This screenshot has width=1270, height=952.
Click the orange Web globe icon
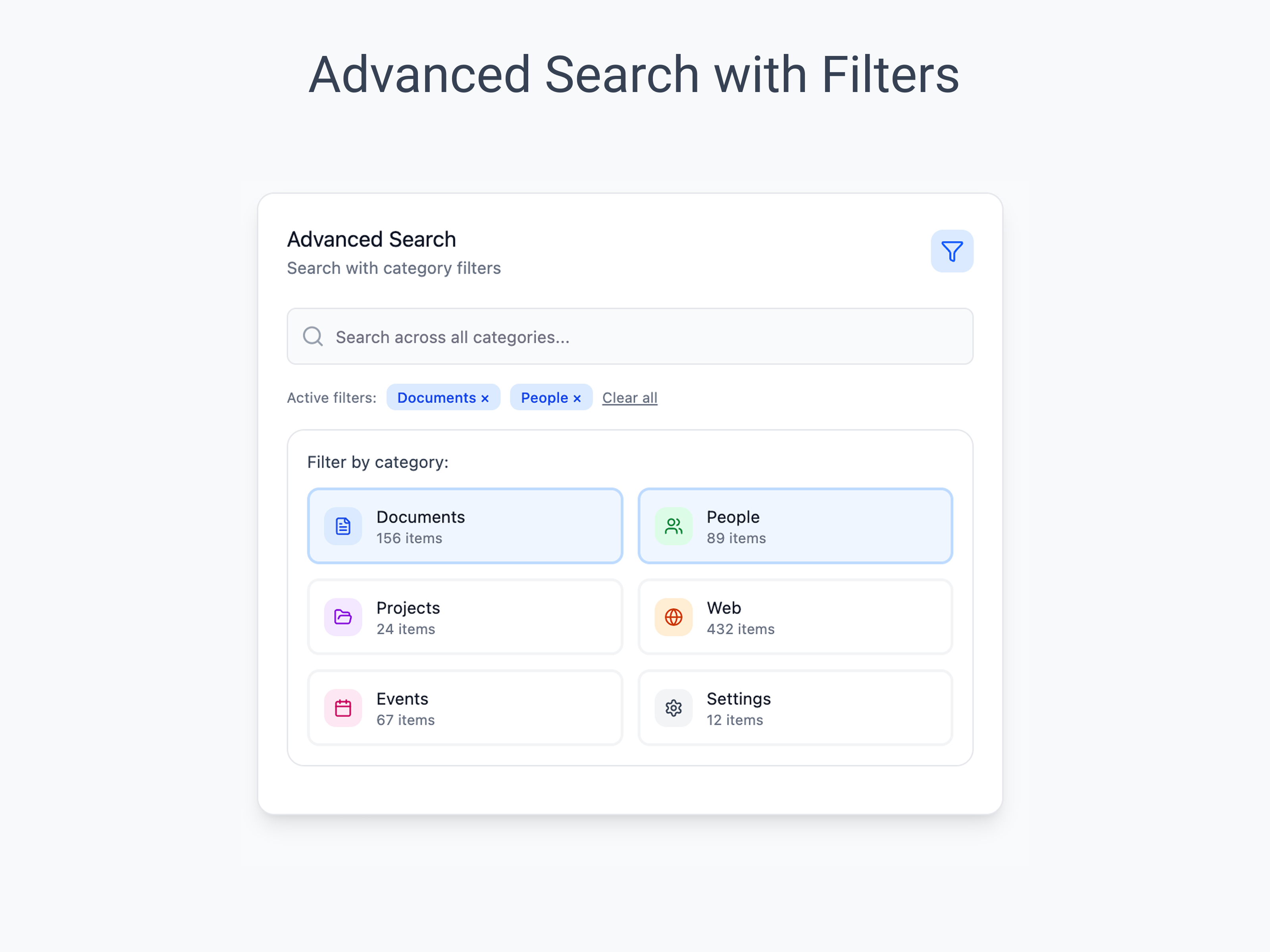[673, 617]
